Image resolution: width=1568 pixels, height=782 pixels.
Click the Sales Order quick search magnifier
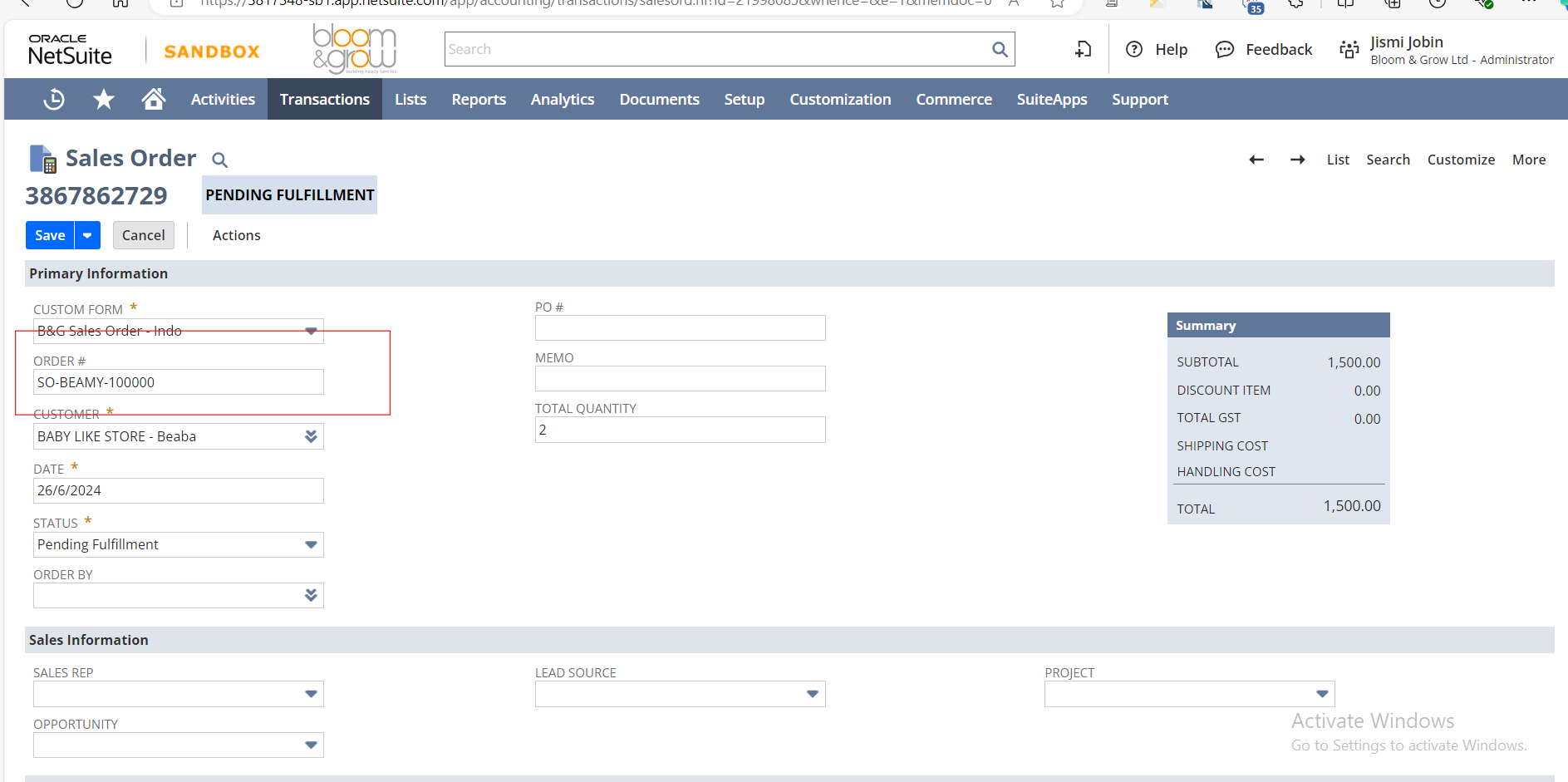click(219, 160)
